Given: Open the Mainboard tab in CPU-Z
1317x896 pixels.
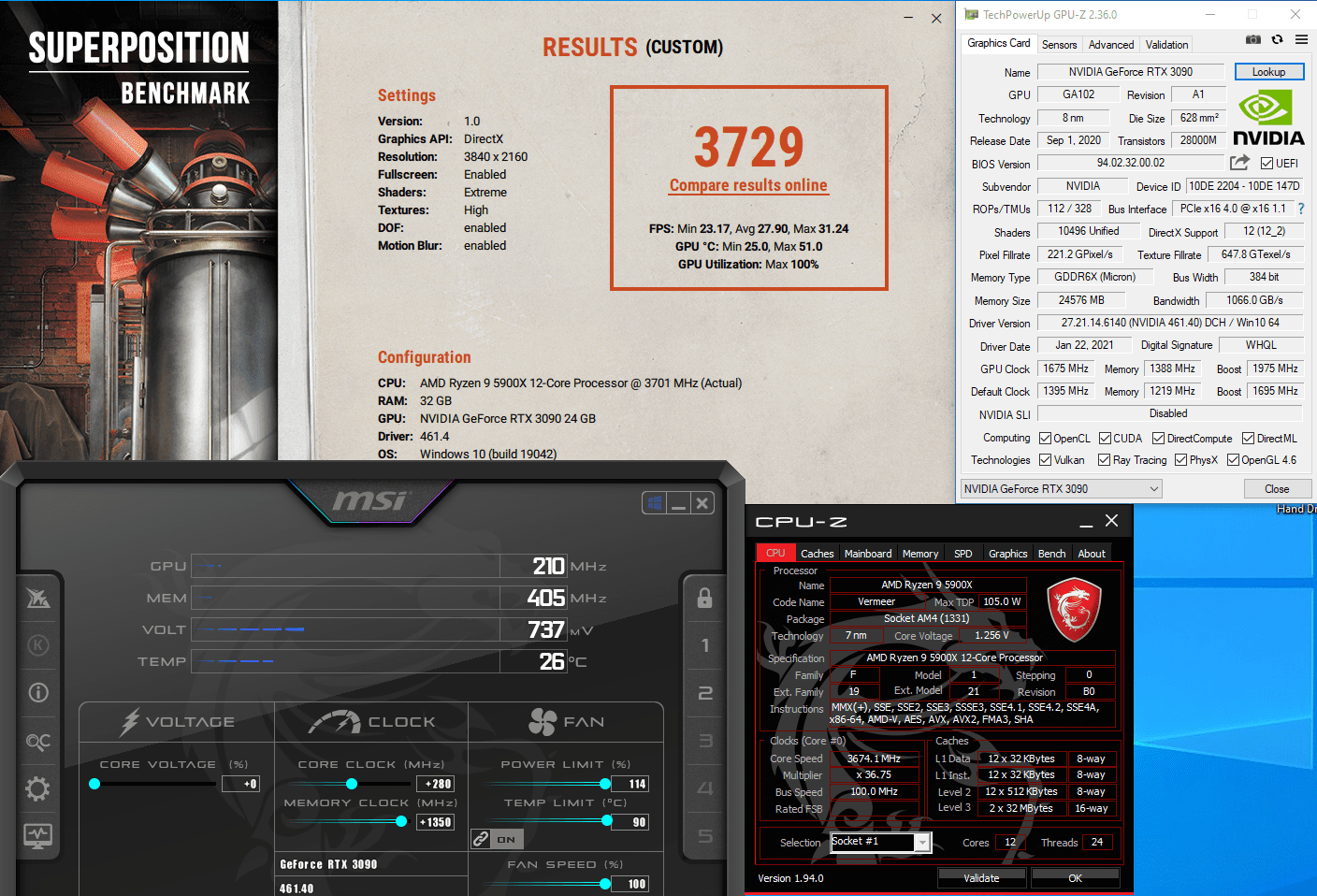Looking at the screenshot, I should (868, 554).
